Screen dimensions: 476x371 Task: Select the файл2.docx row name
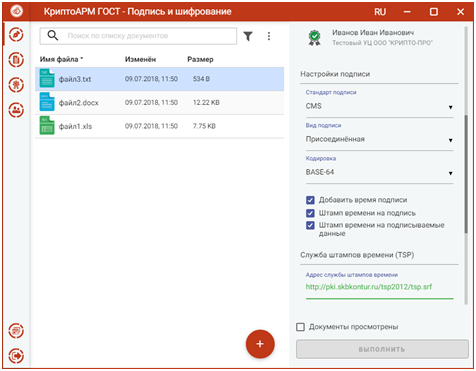79,103
